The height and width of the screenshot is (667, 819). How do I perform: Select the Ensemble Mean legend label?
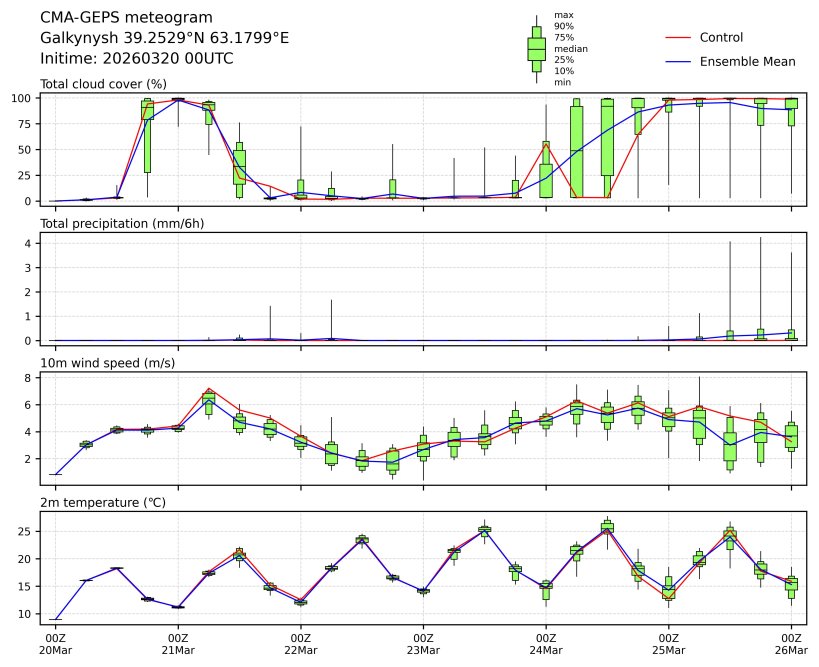[747, 62]
